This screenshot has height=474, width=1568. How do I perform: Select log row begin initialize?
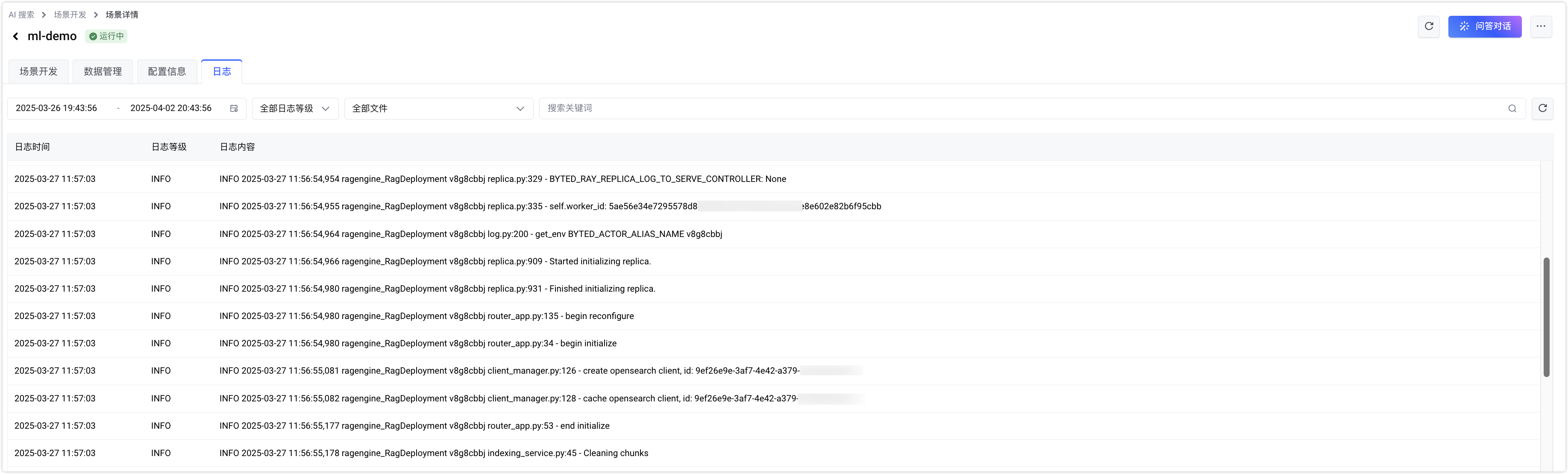tap(774, 344)
